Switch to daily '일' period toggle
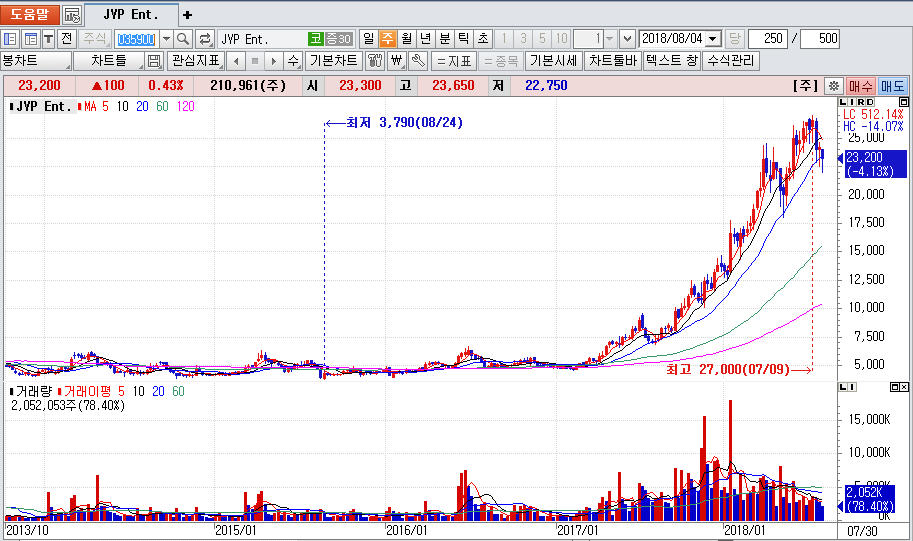 point(368,39)
